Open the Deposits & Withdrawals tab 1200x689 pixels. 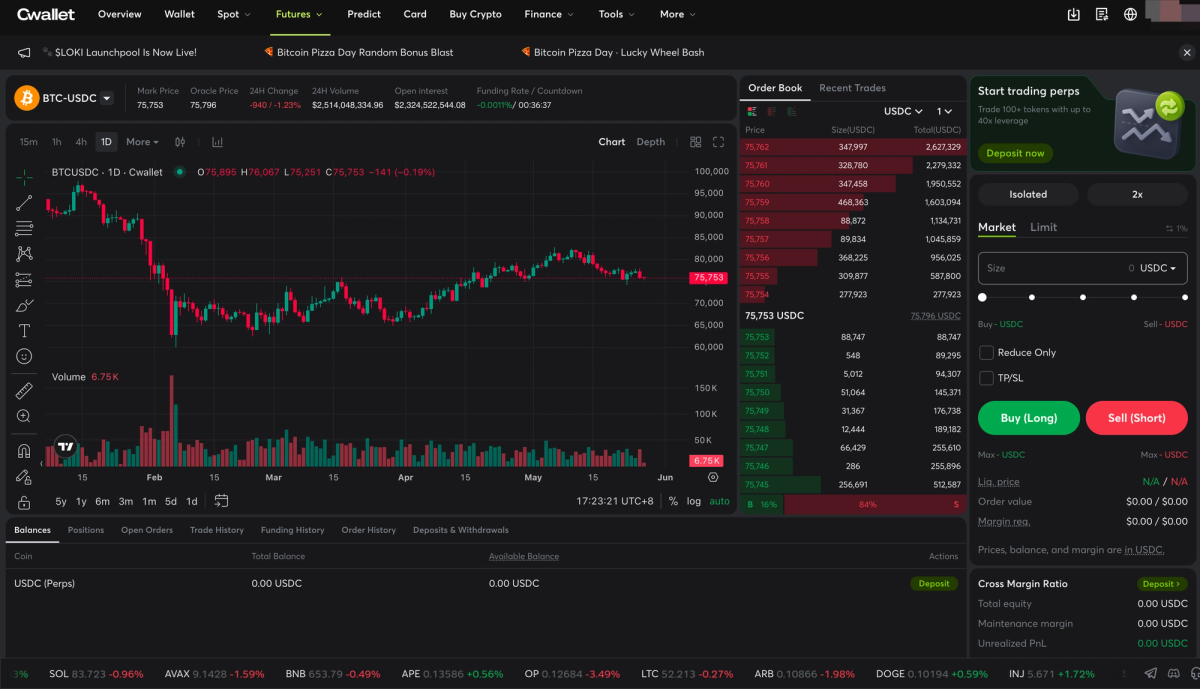(x=461, y=530)
